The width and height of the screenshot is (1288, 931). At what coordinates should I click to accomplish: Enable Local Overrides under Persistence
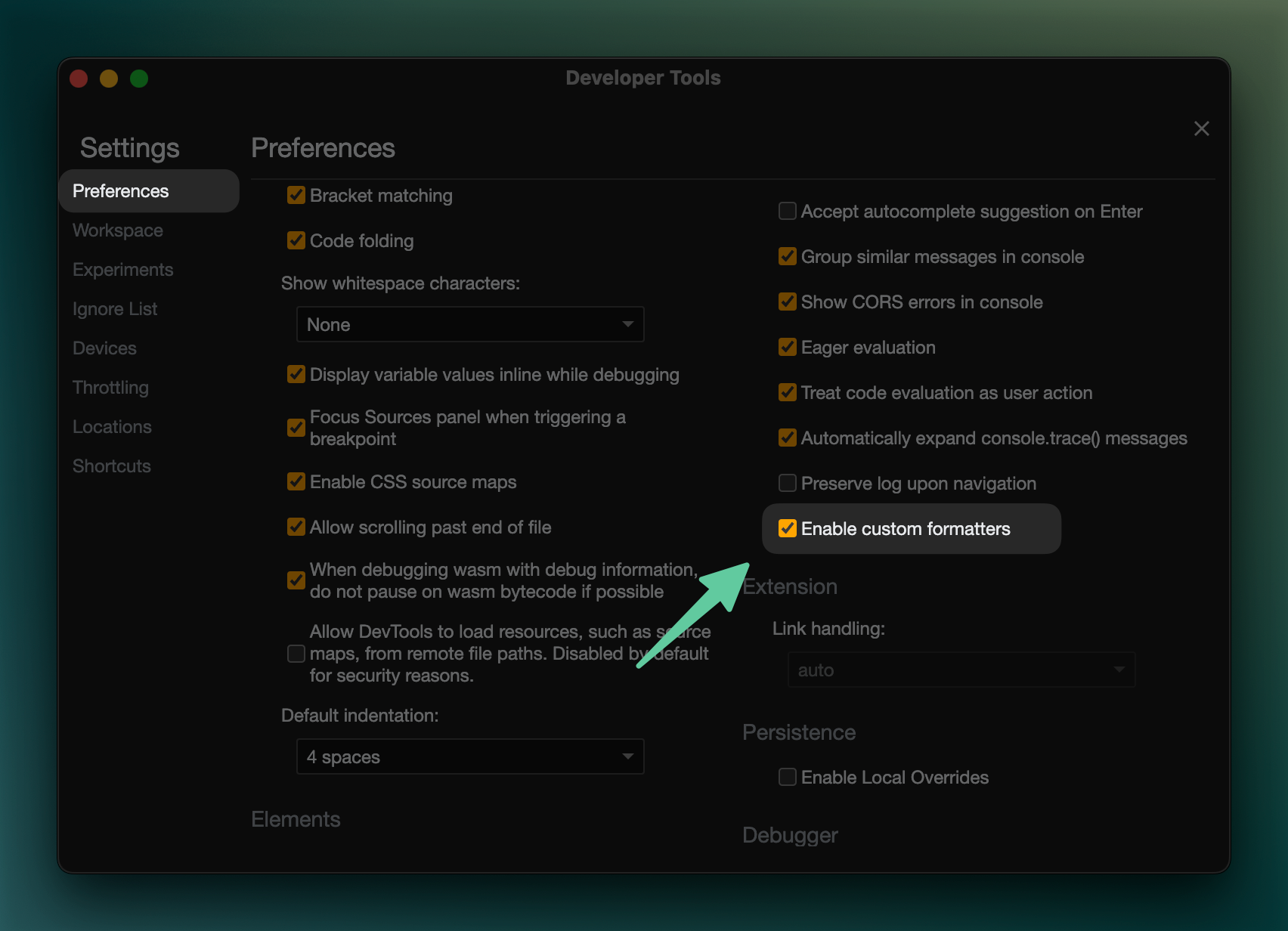click(787, 777)
